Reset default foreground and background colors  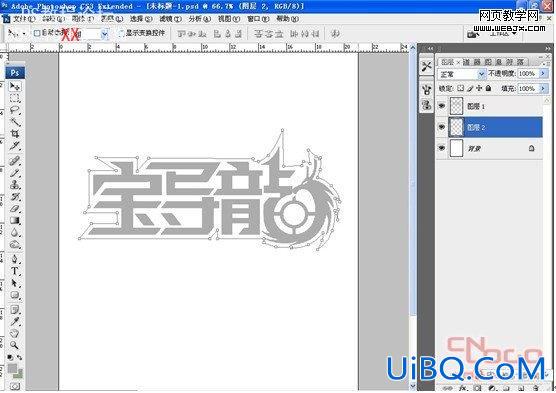(x=10, y=357)
